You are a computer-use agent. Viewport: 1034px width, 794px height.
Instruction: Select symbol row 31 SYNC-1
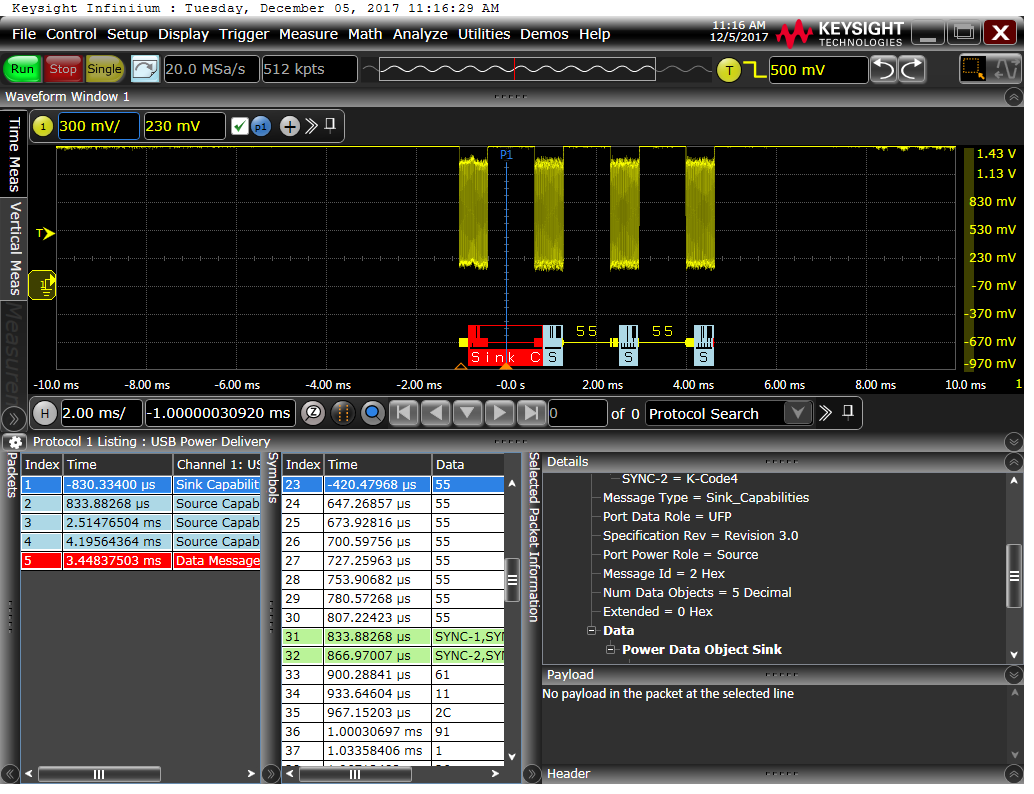tap(394, 638)
